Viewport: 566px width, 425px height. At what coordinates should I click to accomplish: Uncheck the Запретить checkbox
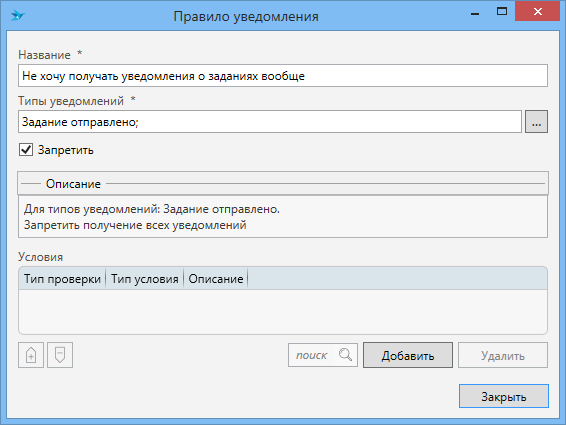click(26, 149)
